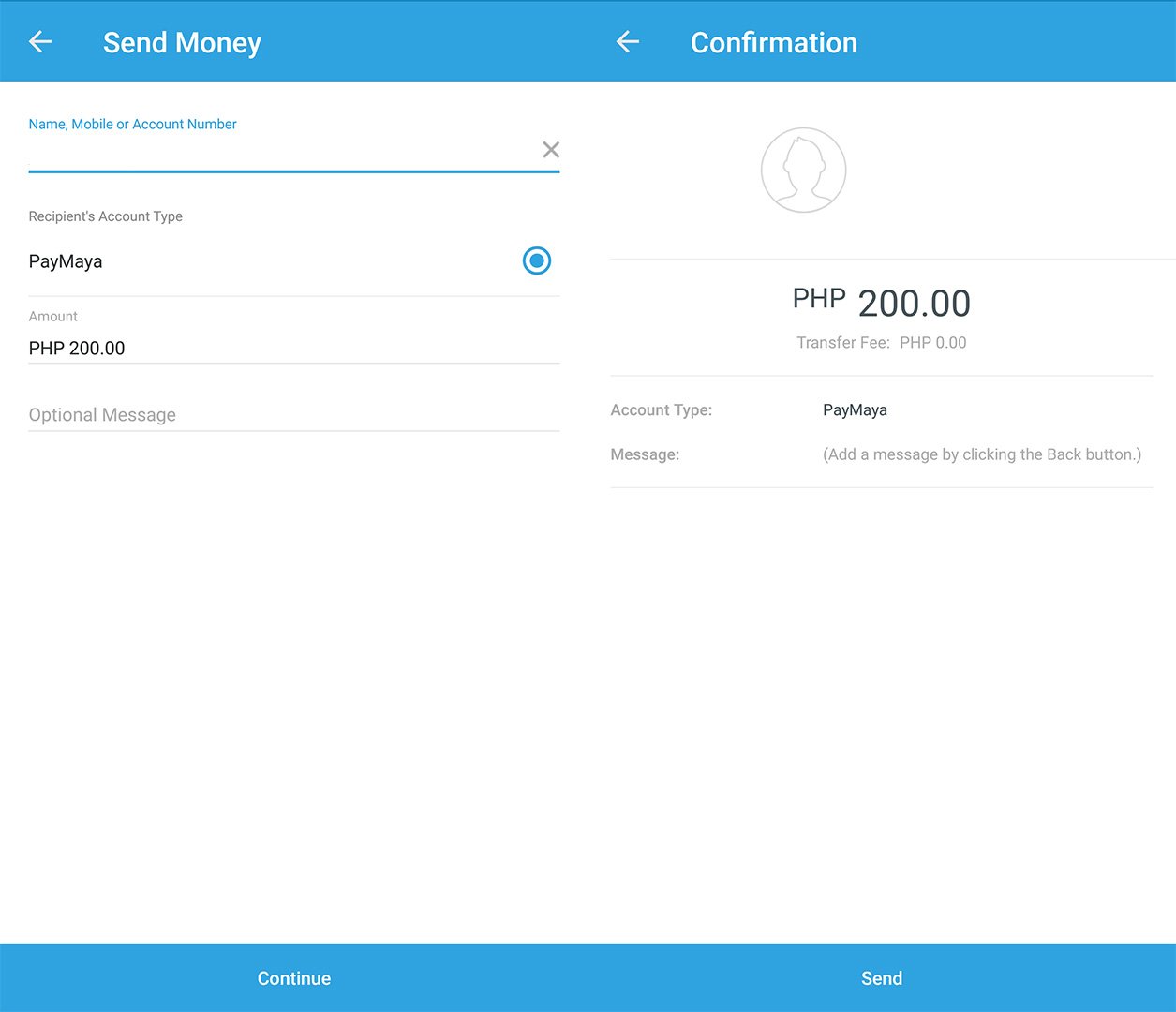Click the Message: label on Confirmation

coord(645,454)
